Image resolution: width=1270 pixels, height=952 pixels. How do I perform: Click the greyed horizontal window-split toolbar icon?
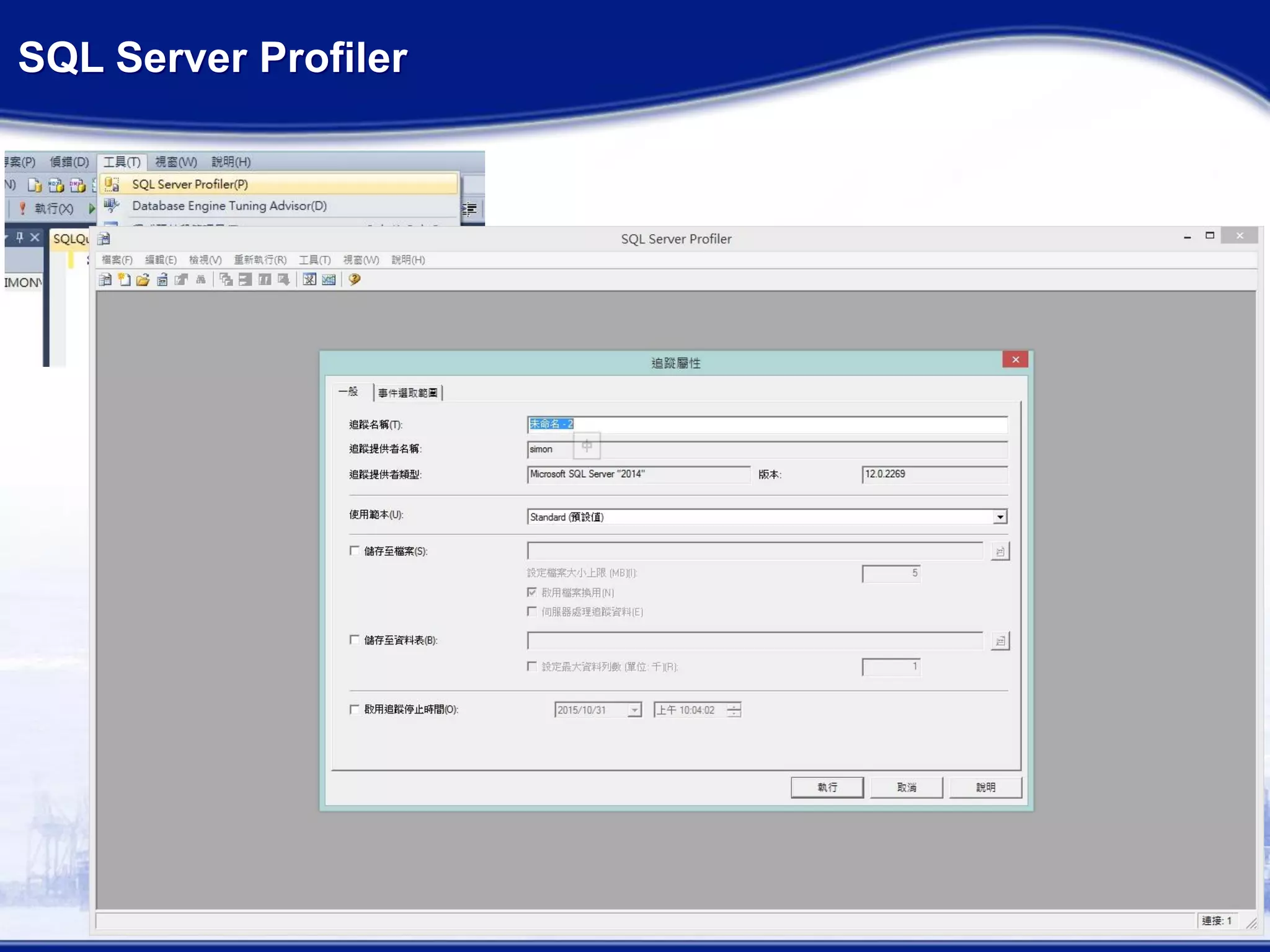coord(246,280)
